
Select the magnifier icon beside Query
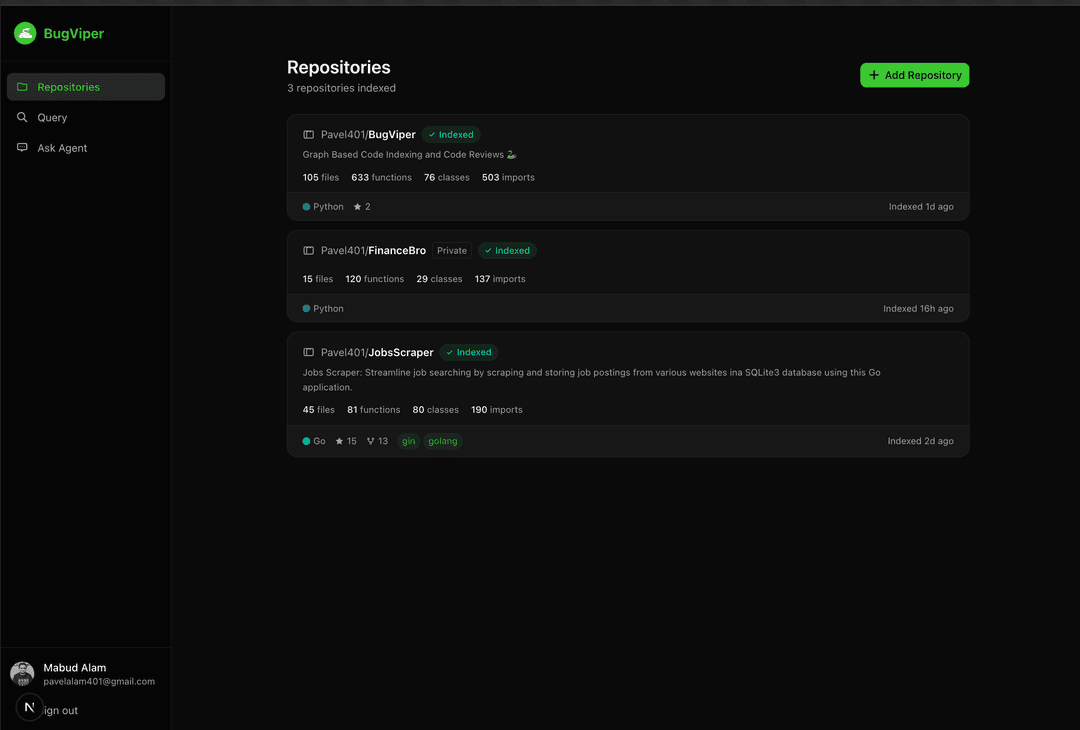click(x=22, y=117)
